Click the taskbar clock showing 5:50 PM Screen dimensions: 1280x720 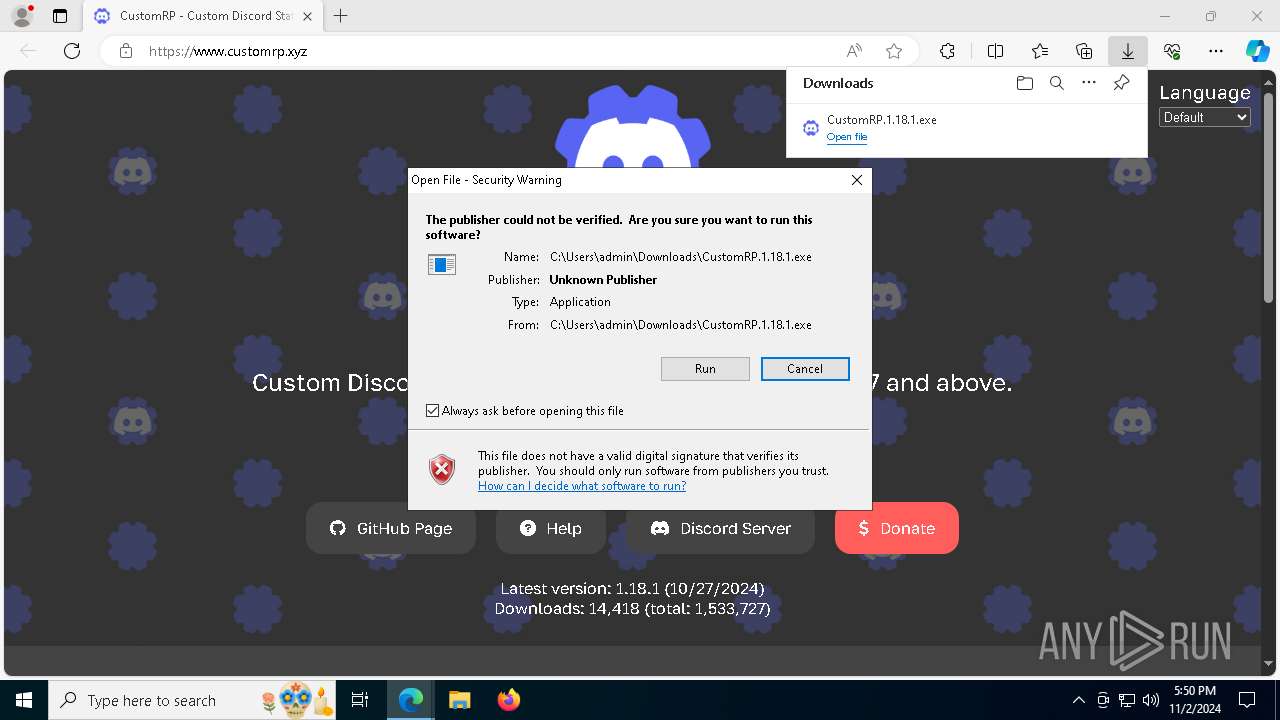click(1195, 700)
